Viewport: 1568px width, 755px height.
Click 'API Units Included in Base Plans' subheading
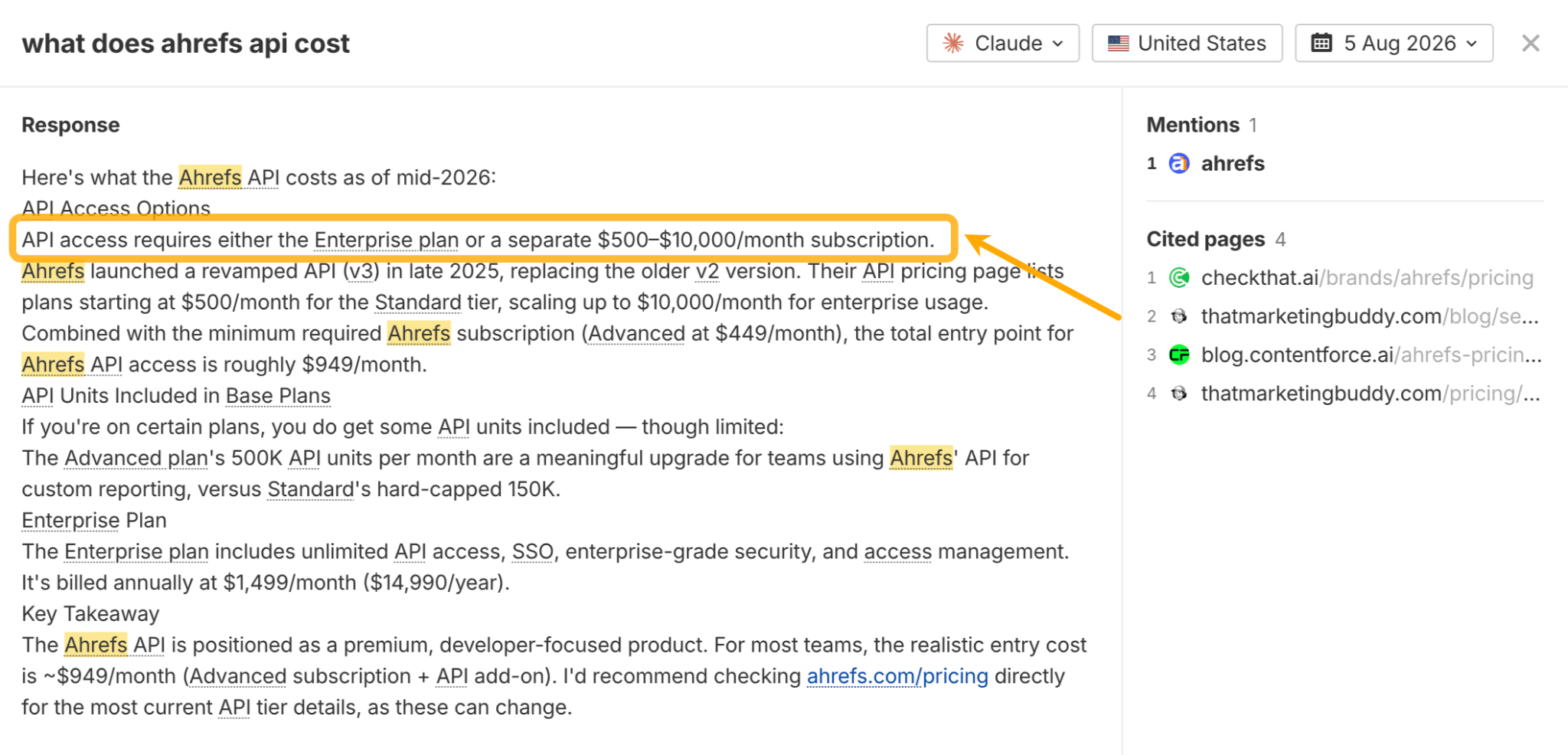[176, 396]
